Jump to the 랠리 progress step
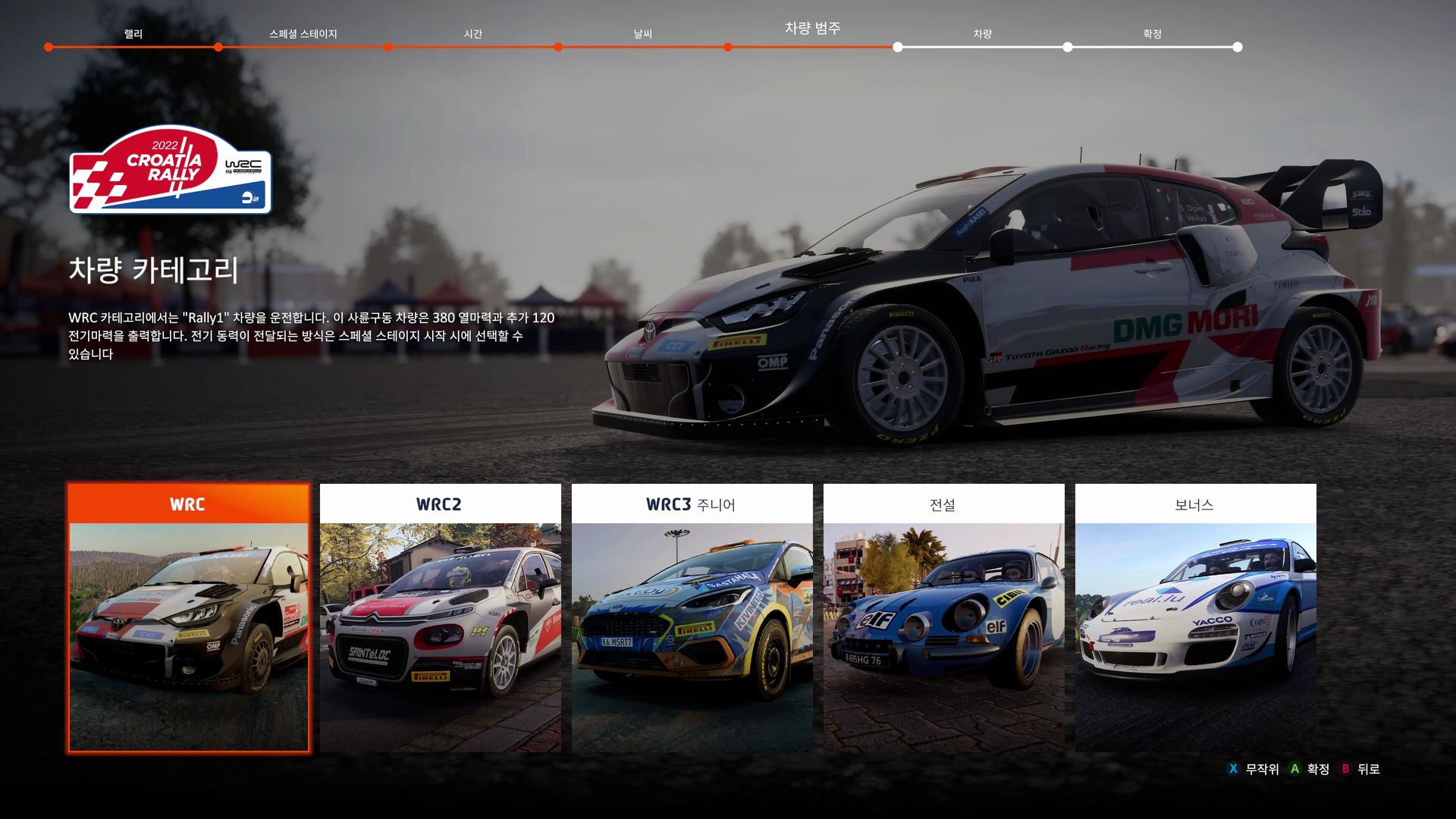Viewport: 1456px width, 819px height. (x=133, y=34)
